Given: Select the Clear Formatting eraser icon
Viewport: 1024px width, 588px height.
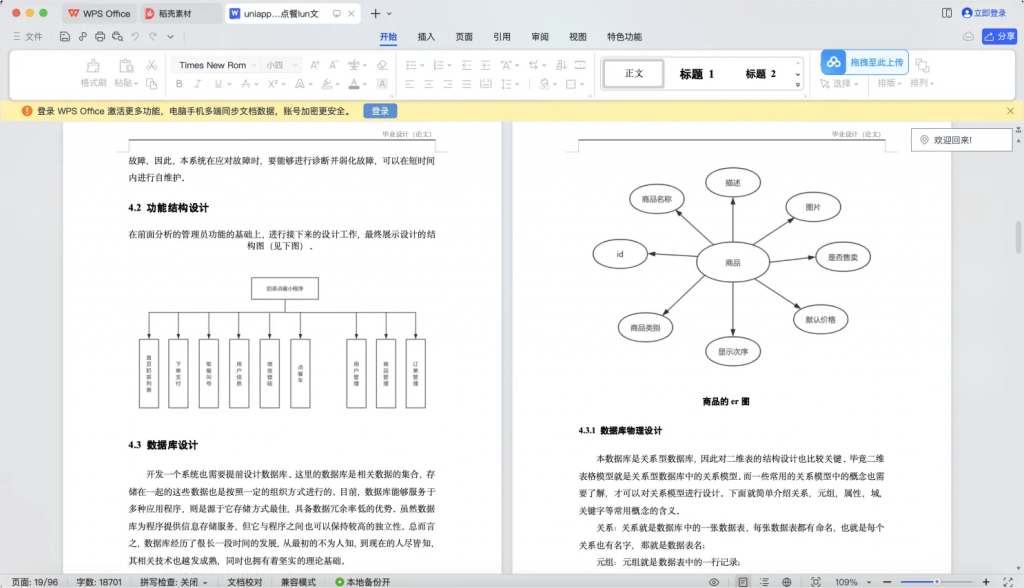Looking at the screenshot, I should [x=381, y=65].
